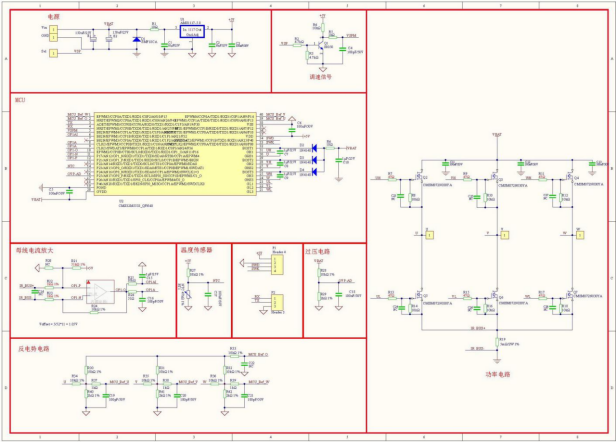Screen dimensions: 616x442
Task: Click the VBAT label above the power bridge
Action: [497, 135]
